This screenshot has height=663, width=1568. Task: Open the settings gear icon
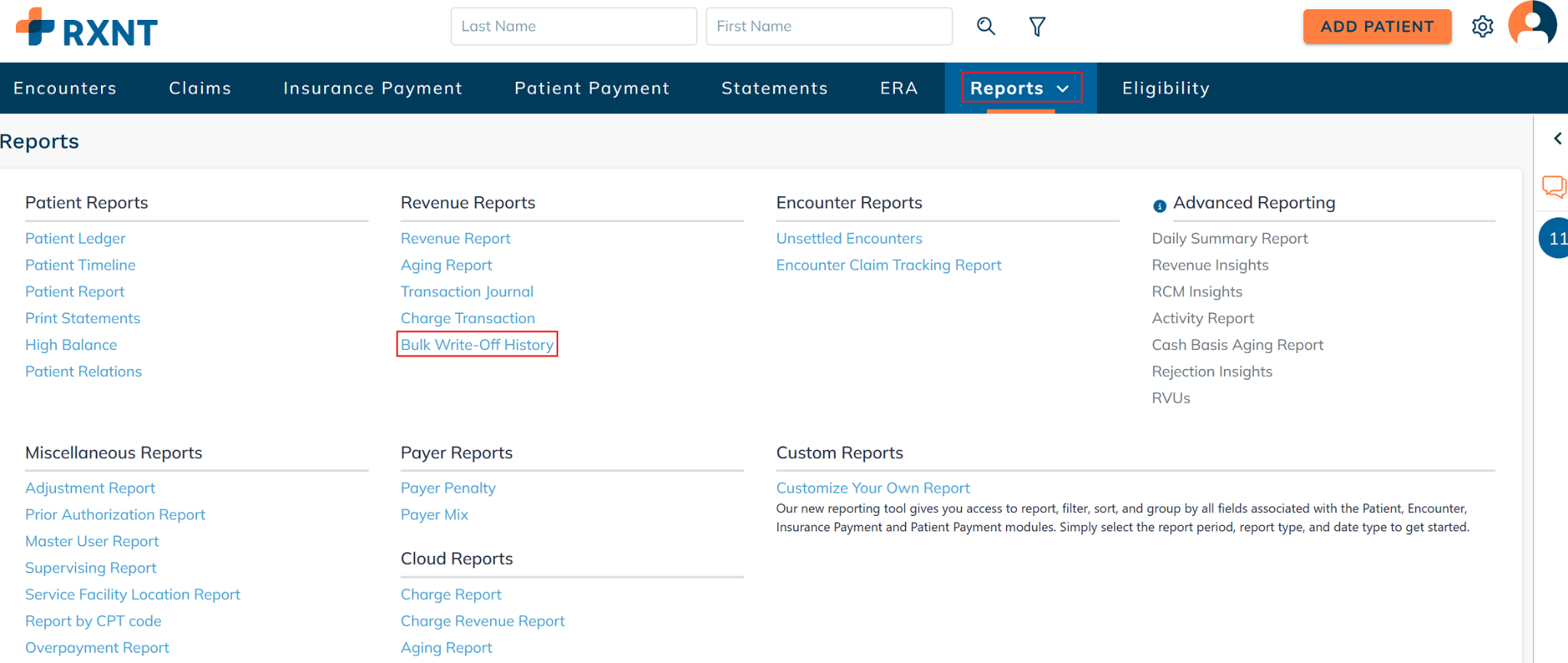1482,27
